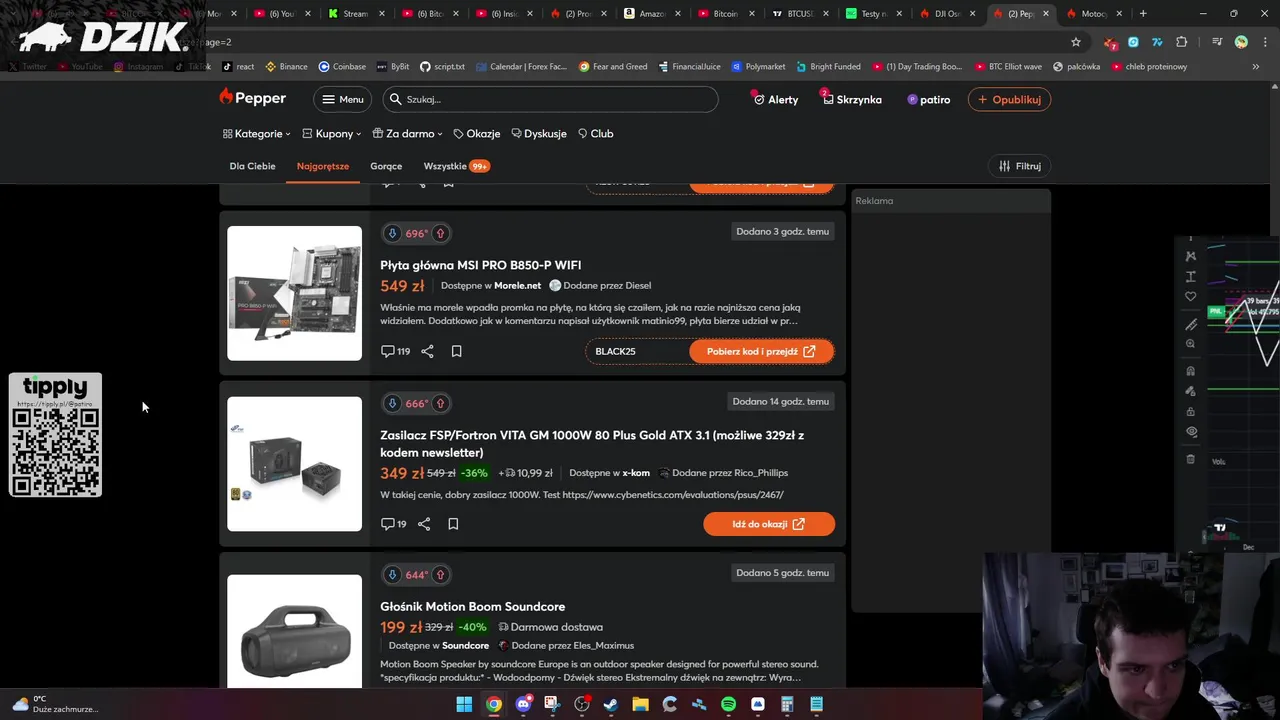1280x720 pixels.
Task: Open Discord from the taskbar
Action: click(523, 704)
